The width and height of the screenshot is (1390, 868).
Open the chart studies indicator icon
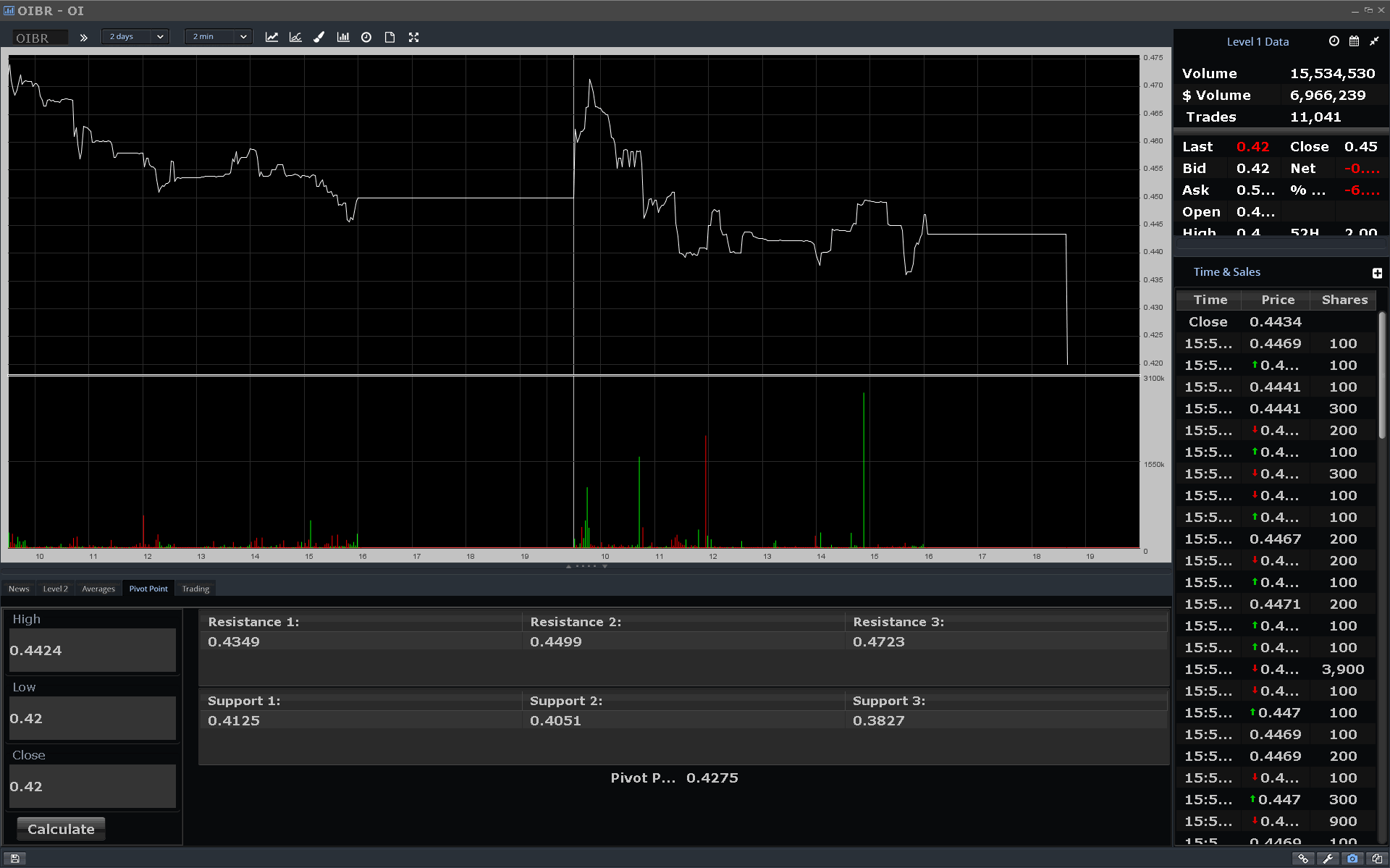[x=295, y=37]
